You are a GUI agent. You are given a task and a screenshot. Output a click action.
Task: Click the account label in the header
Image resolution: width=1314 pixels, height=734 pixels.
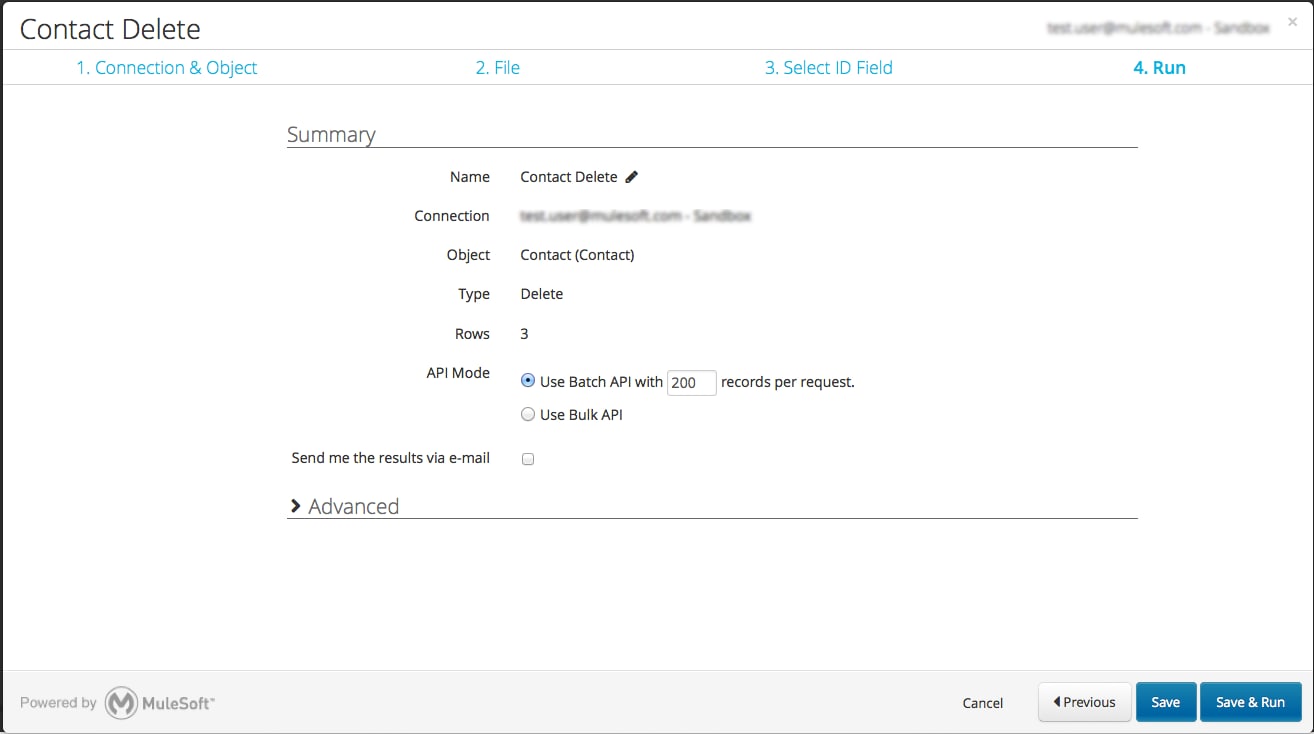pos(1158,29)
